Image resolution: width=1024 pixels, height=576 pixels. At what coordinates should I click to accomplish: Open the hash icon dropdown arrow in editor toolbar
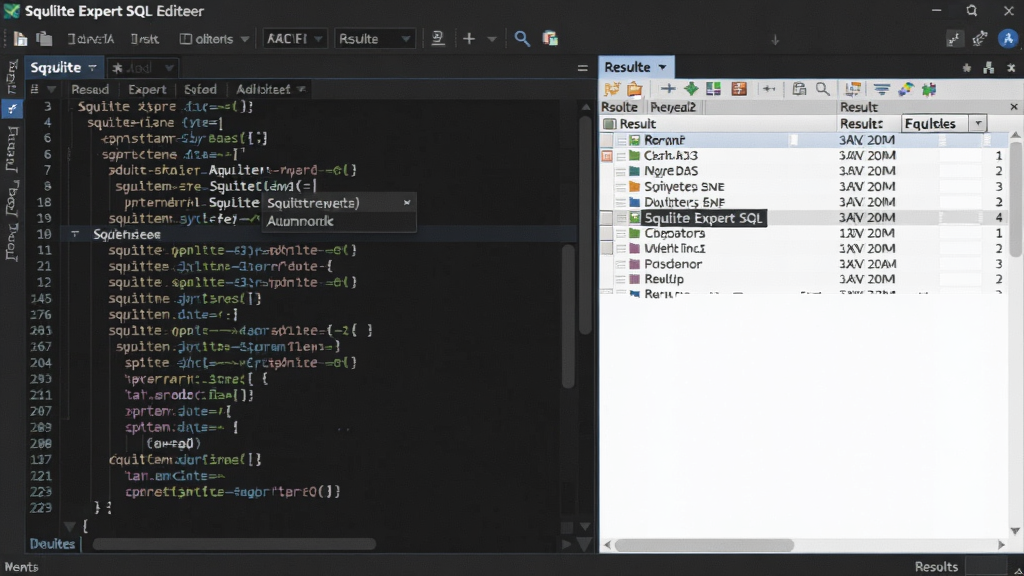click(51, 89)
